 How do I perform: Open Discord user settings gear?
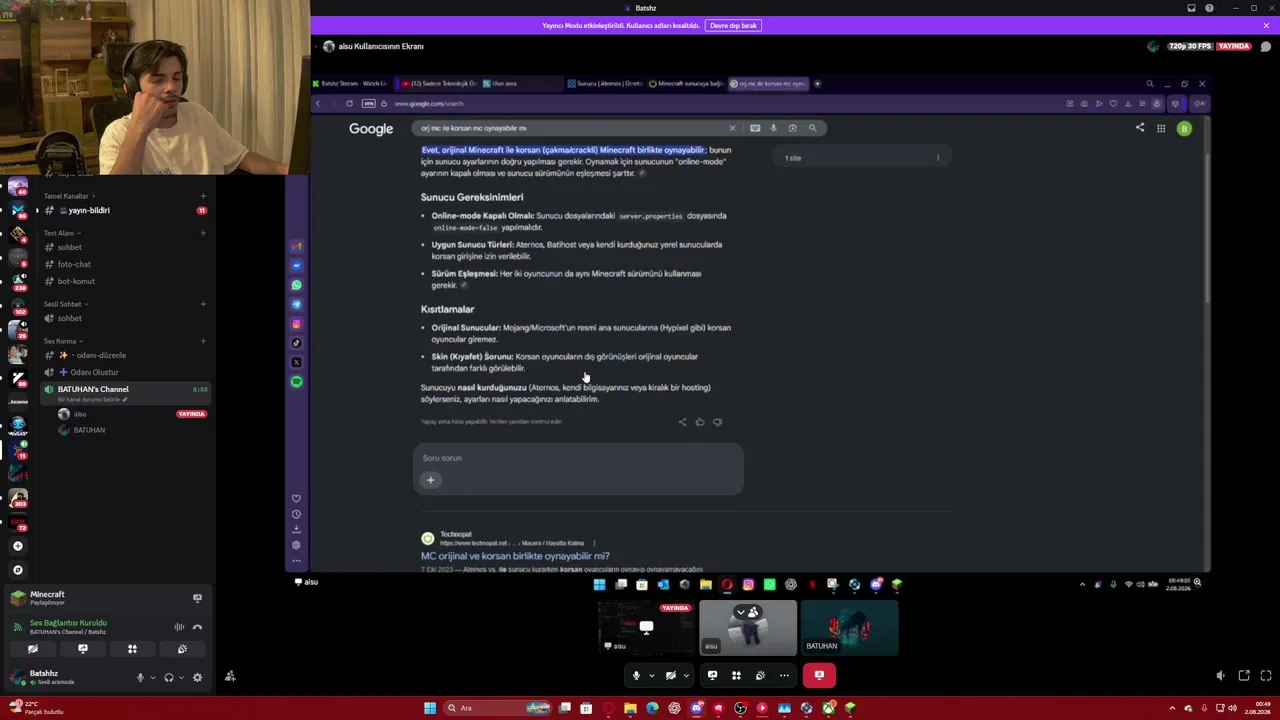click(197, 677)
